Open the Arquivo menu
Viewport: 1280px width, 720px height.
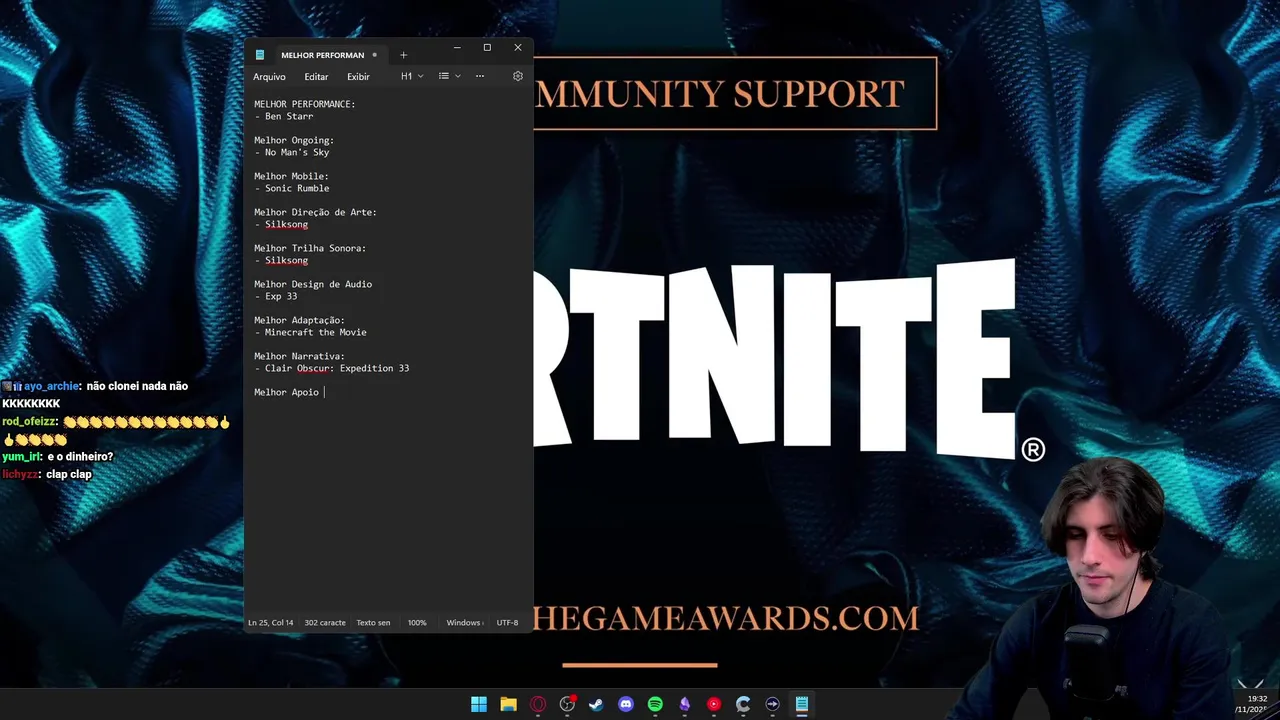pyautogui.click(x=269, y=76)
